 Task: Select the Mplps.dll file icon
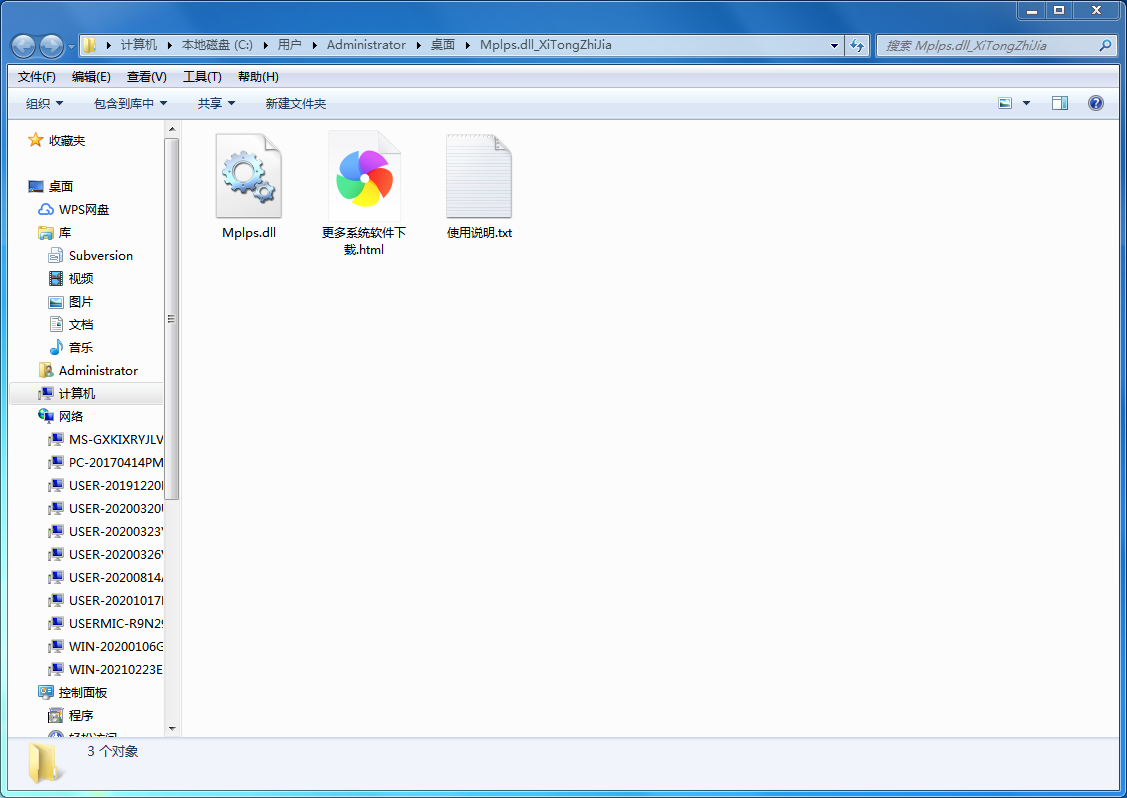[249, 175]
